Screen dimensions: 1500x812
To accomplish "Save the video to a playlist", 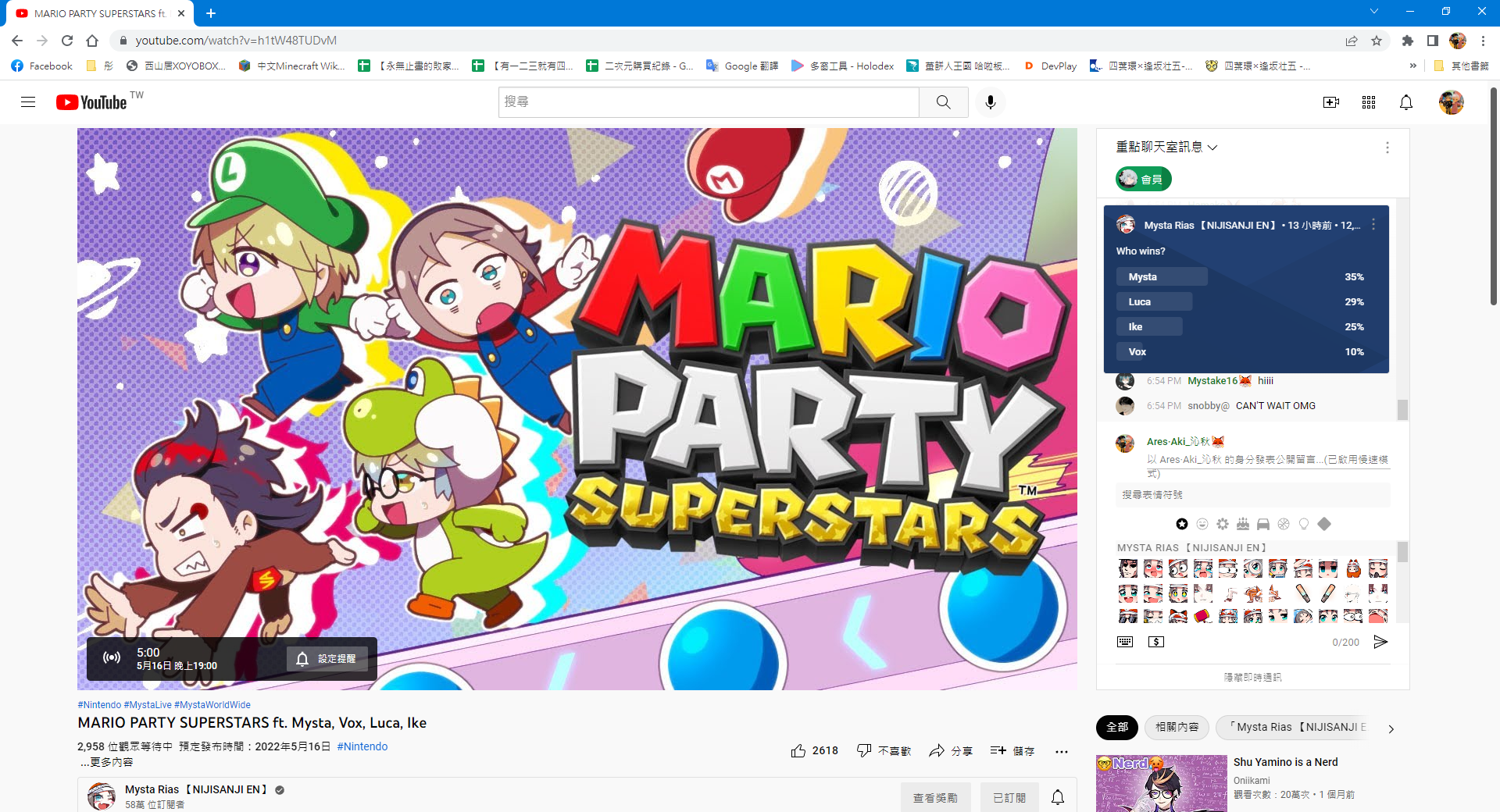I will [x=1012, y=750].
